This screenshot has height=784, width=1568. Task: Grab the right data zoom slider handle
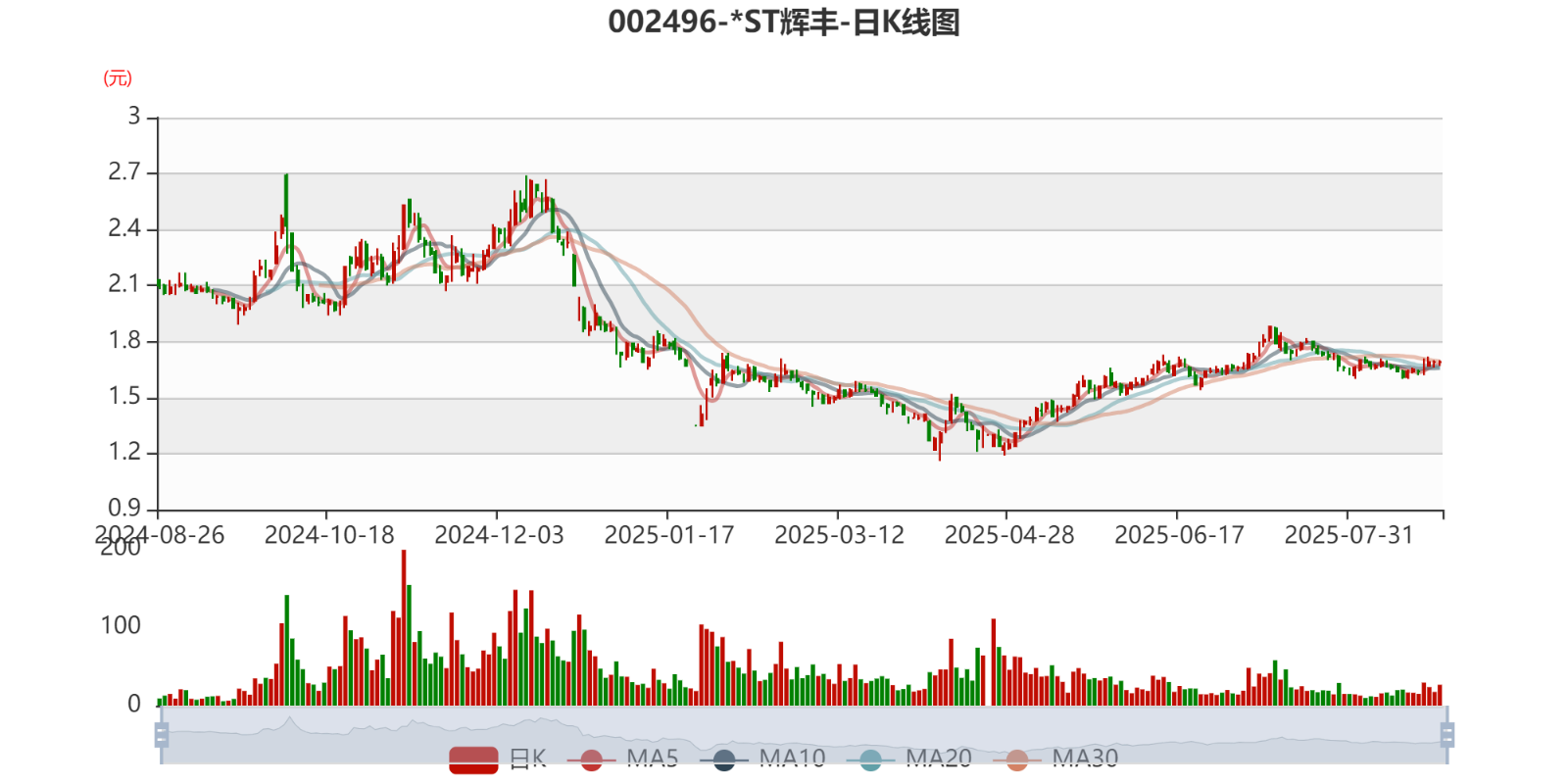(1446, 735)
